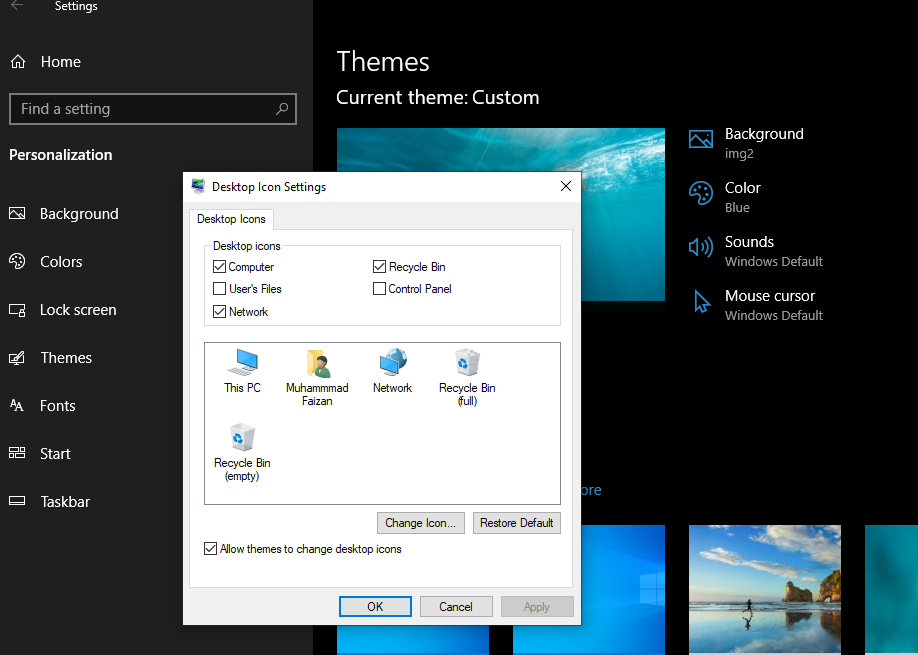Click the Sounds speaker icon in Themes pane

click(x=701, y=247)
